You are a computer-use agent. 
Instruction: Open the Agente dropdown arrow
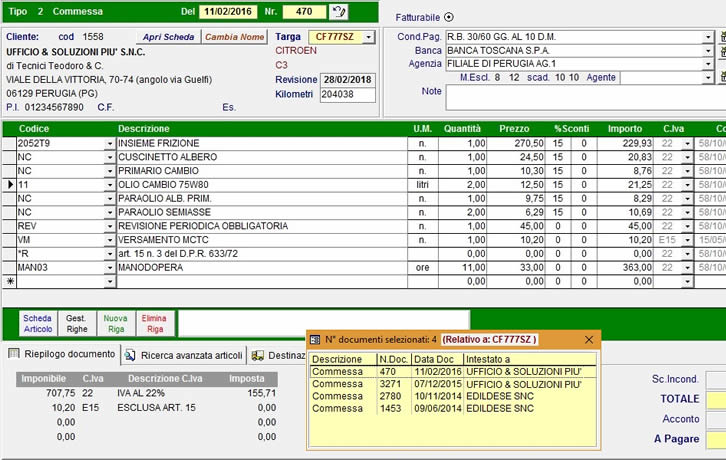(708, 78)
